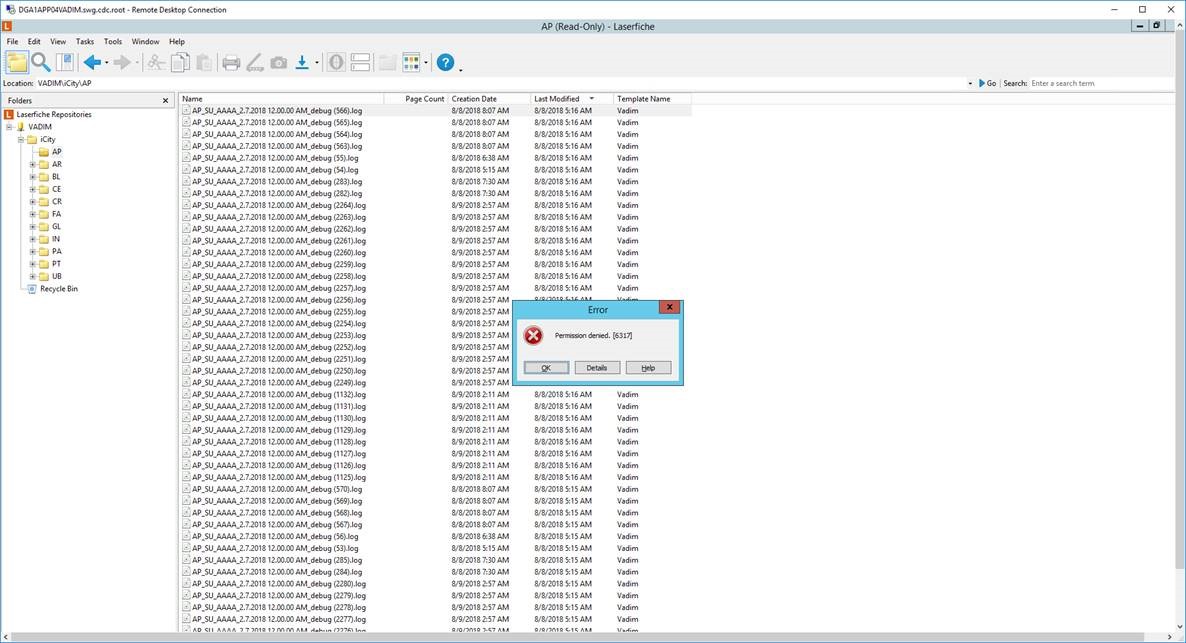Viewport: 1186px width, 643px height.
Task: Click the colored grid view icon
Action: [x=411, y=63]
